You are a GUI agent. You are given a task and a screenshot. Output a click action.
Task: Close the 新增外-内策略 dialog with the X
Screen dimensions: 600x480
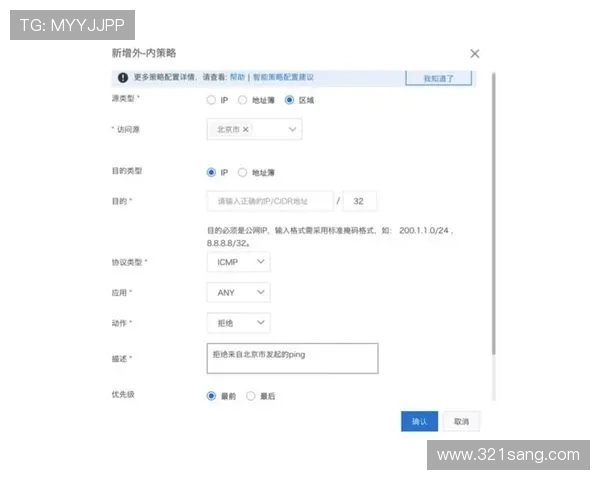coord(474,54)
